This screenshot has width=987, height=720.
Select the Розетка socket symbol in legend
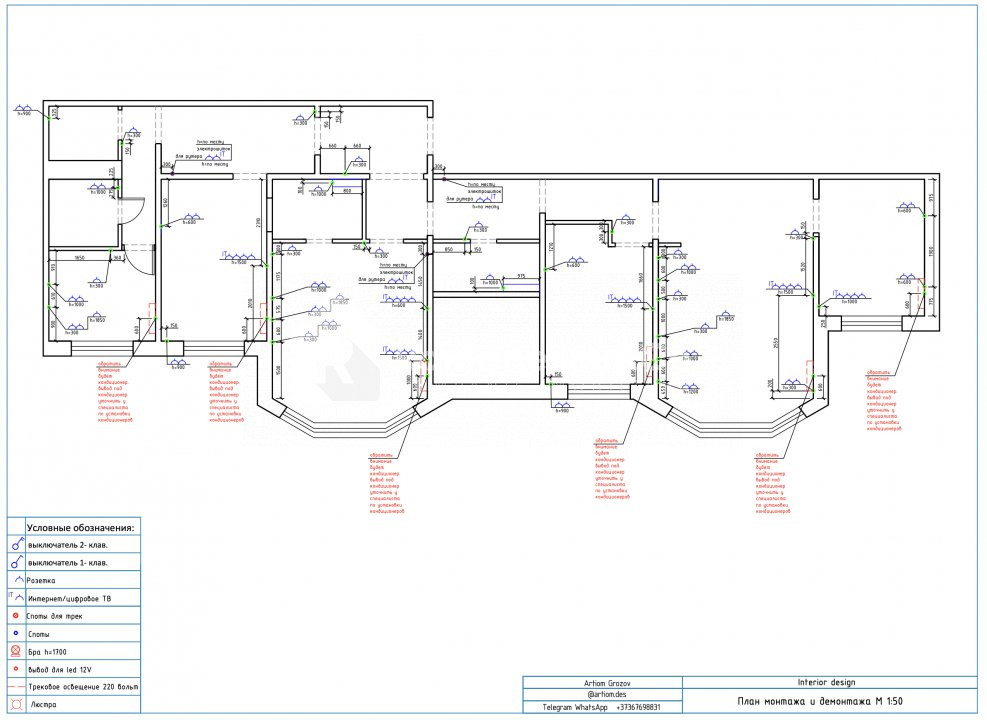point(18,580)
